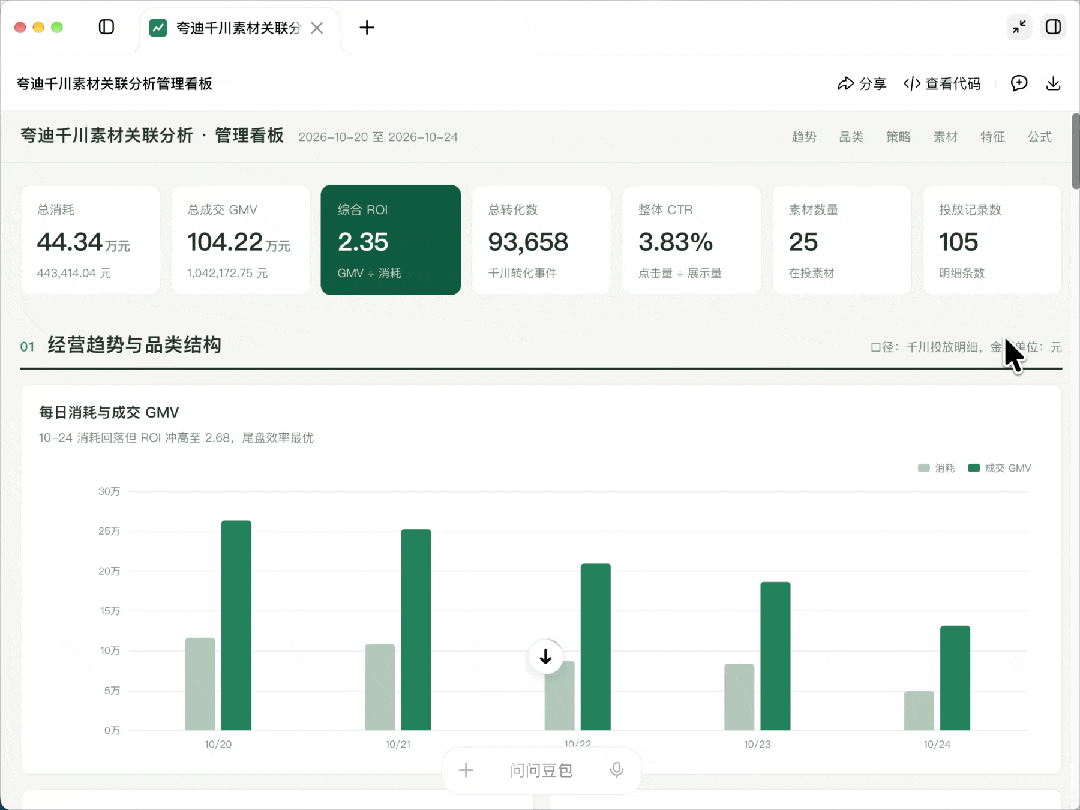Viewport: 1080px width, 810px height.
Task: Toggle the right split panel icon
Action: coord(1053,27)
